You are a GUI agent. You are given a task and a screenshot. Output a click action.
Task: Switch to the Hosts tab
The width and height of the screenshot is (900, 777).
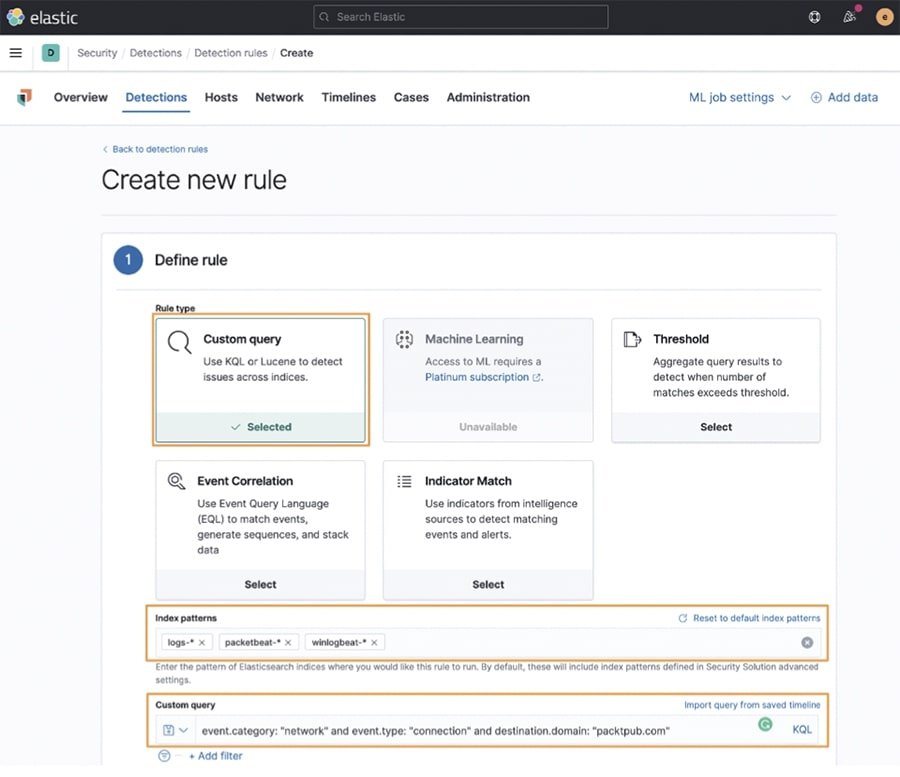tap(221, 97)
